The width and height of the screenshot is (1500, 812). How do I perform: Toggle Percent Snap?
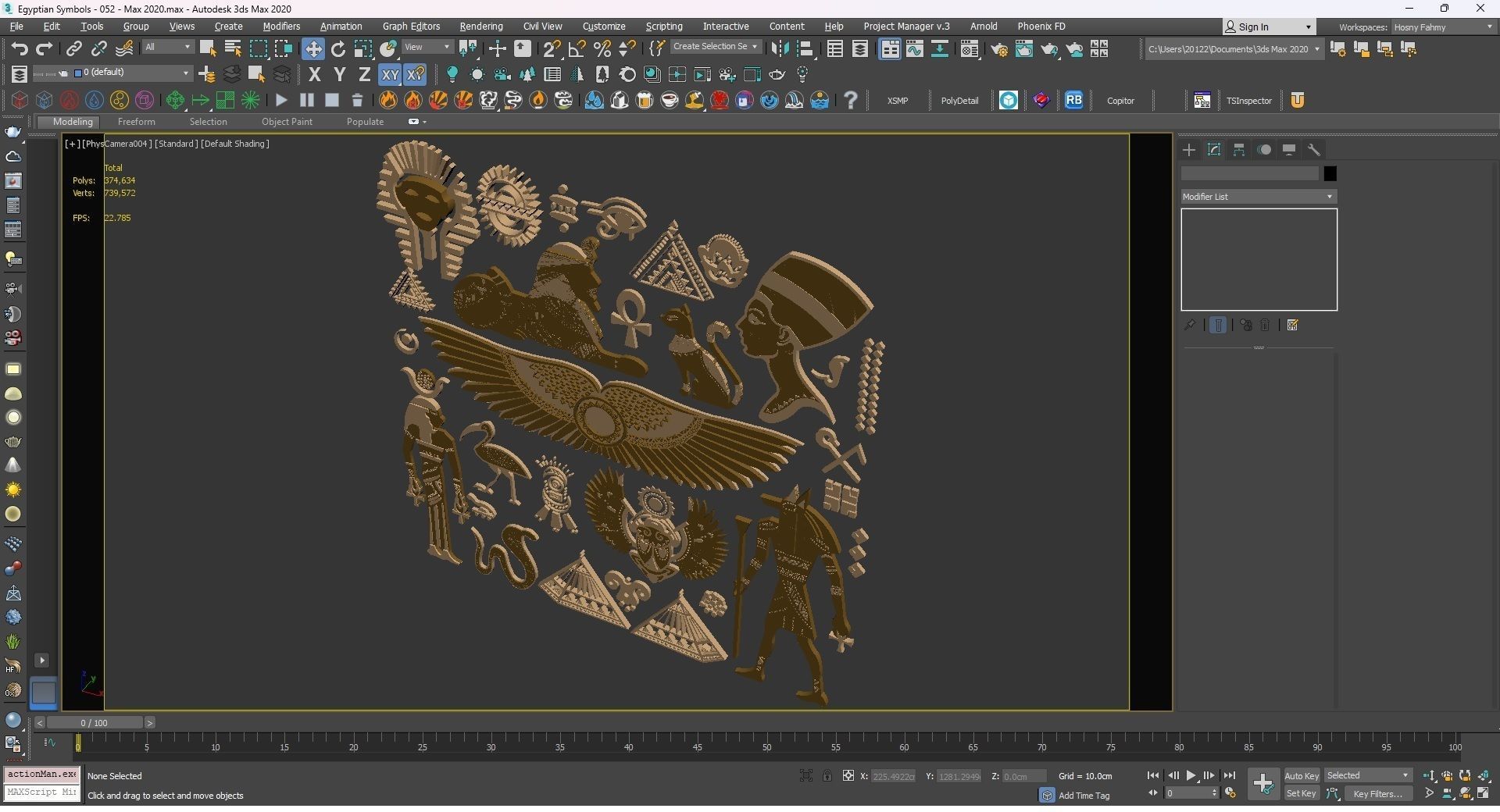602,48
